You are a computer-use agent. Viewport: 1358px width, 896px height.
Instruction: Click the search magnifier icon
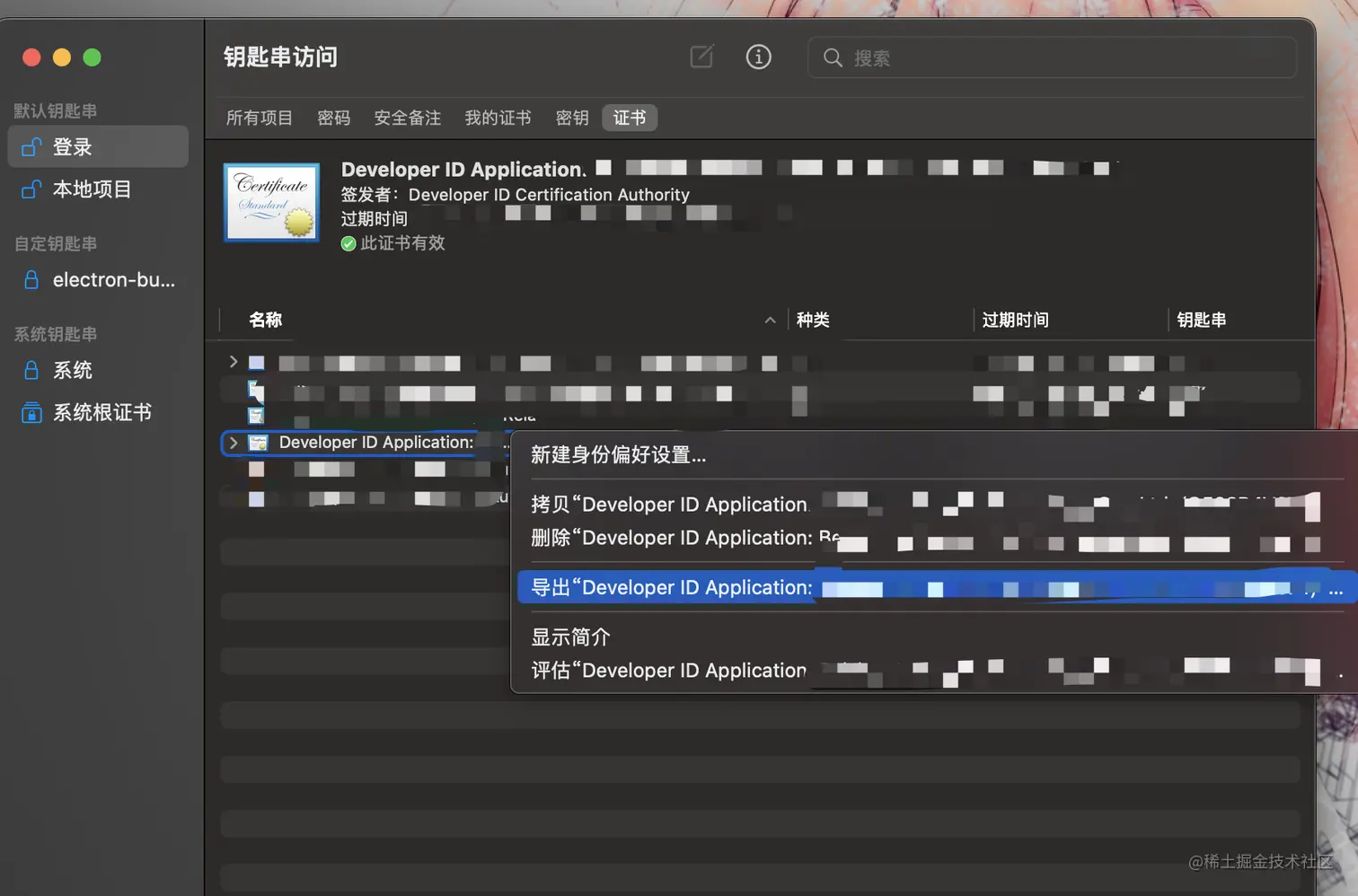[833, 57]
